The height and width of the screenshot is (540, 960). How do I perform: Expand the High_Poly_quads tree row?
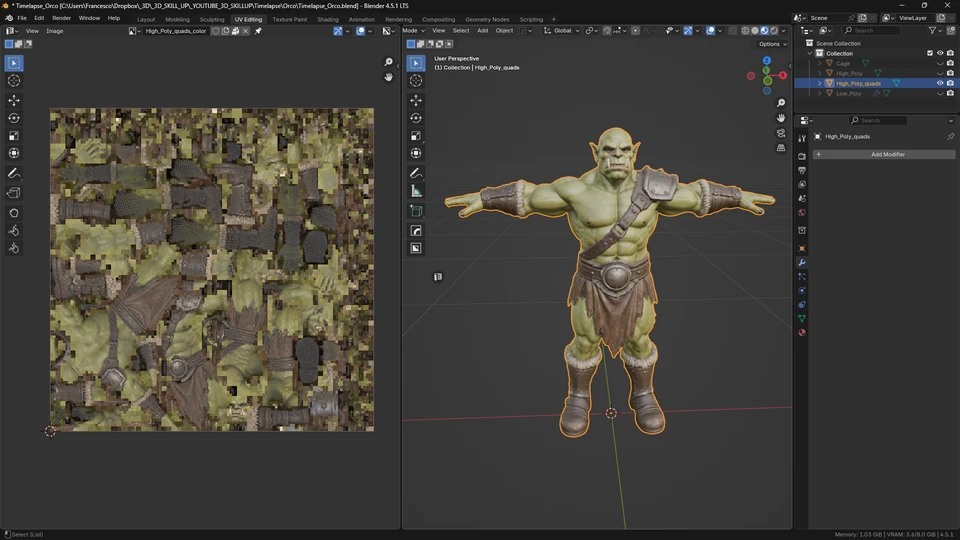click(x=820, y=83)
